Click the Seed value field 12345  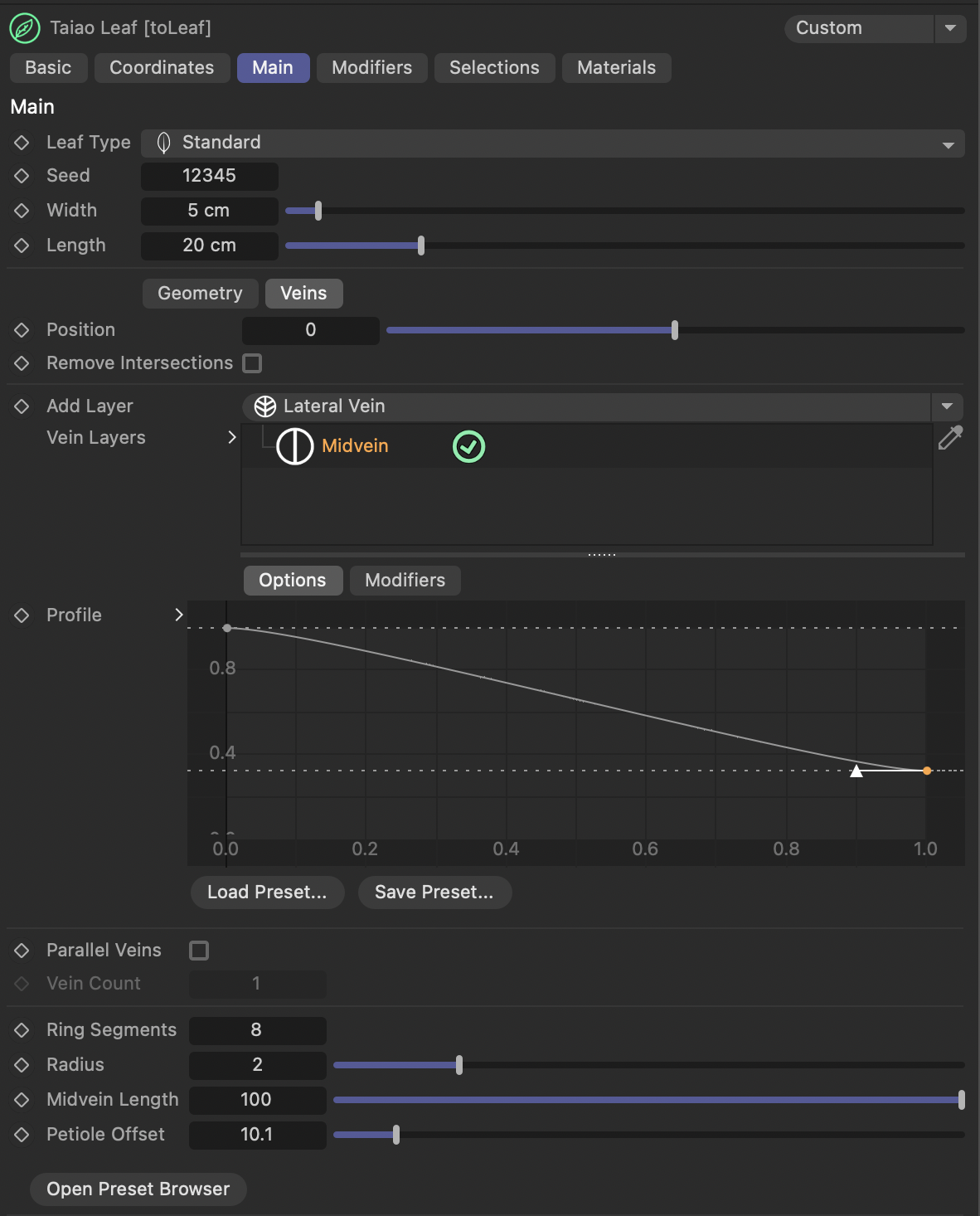[x=210, y=176]
